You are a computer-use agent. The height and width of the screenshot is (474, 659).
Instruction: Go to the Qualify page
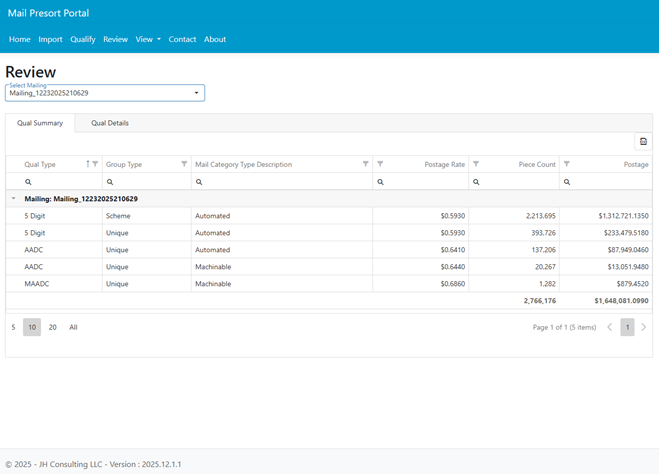point(83,39)
